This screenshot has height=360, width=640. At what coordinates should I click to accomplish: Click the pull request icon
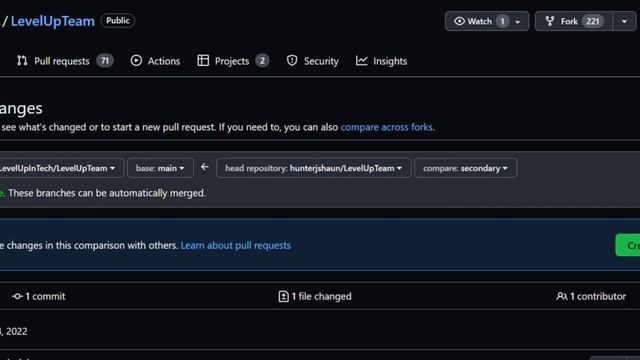click(22, 61)
